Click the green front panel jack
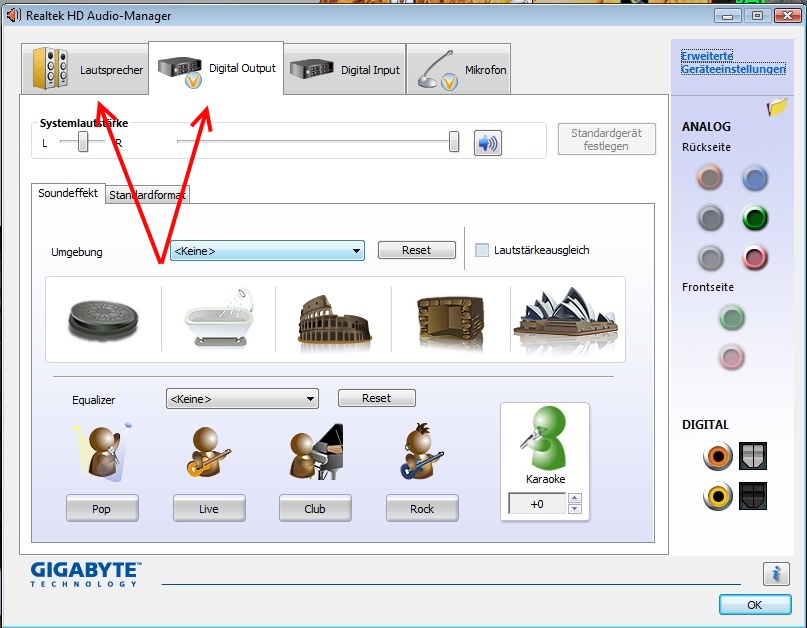The width and height of the screenshot is (807, 628). (731, 317)
